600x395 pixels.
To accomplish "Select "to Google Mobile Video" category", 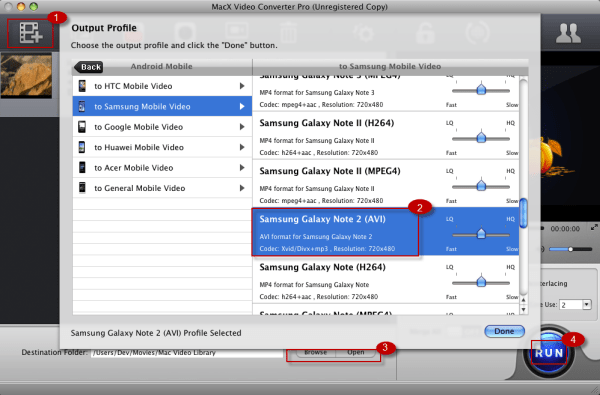I will click(162, 127).
